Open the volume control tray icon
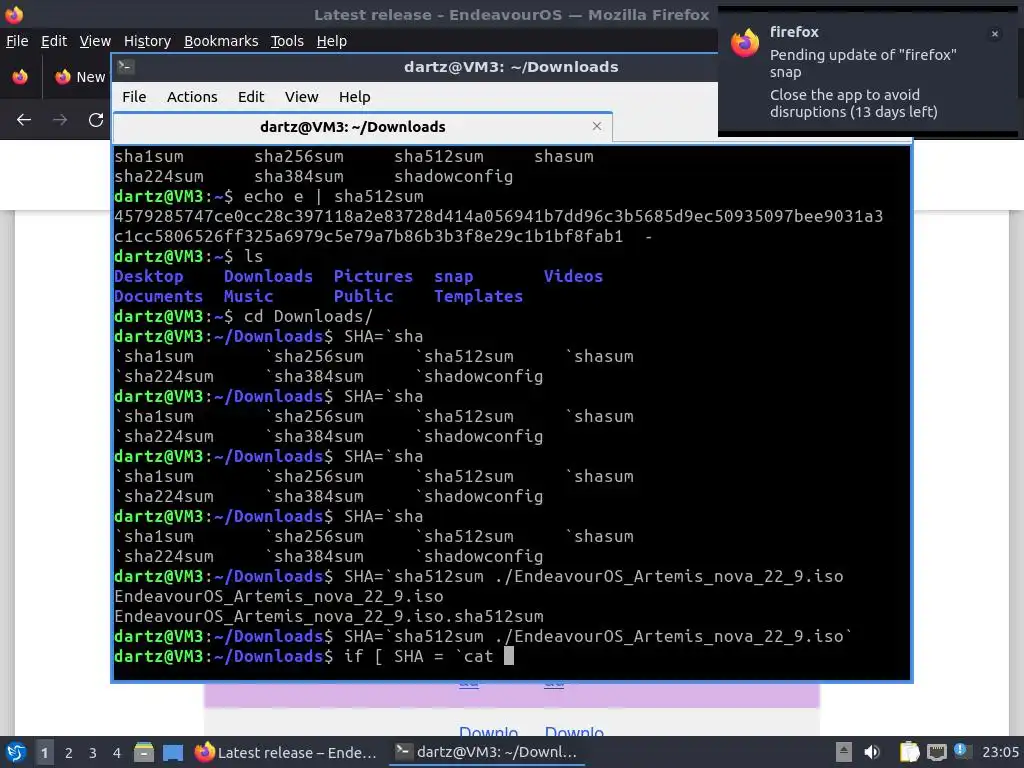The image size is (1024, 768). coord(872,752)
